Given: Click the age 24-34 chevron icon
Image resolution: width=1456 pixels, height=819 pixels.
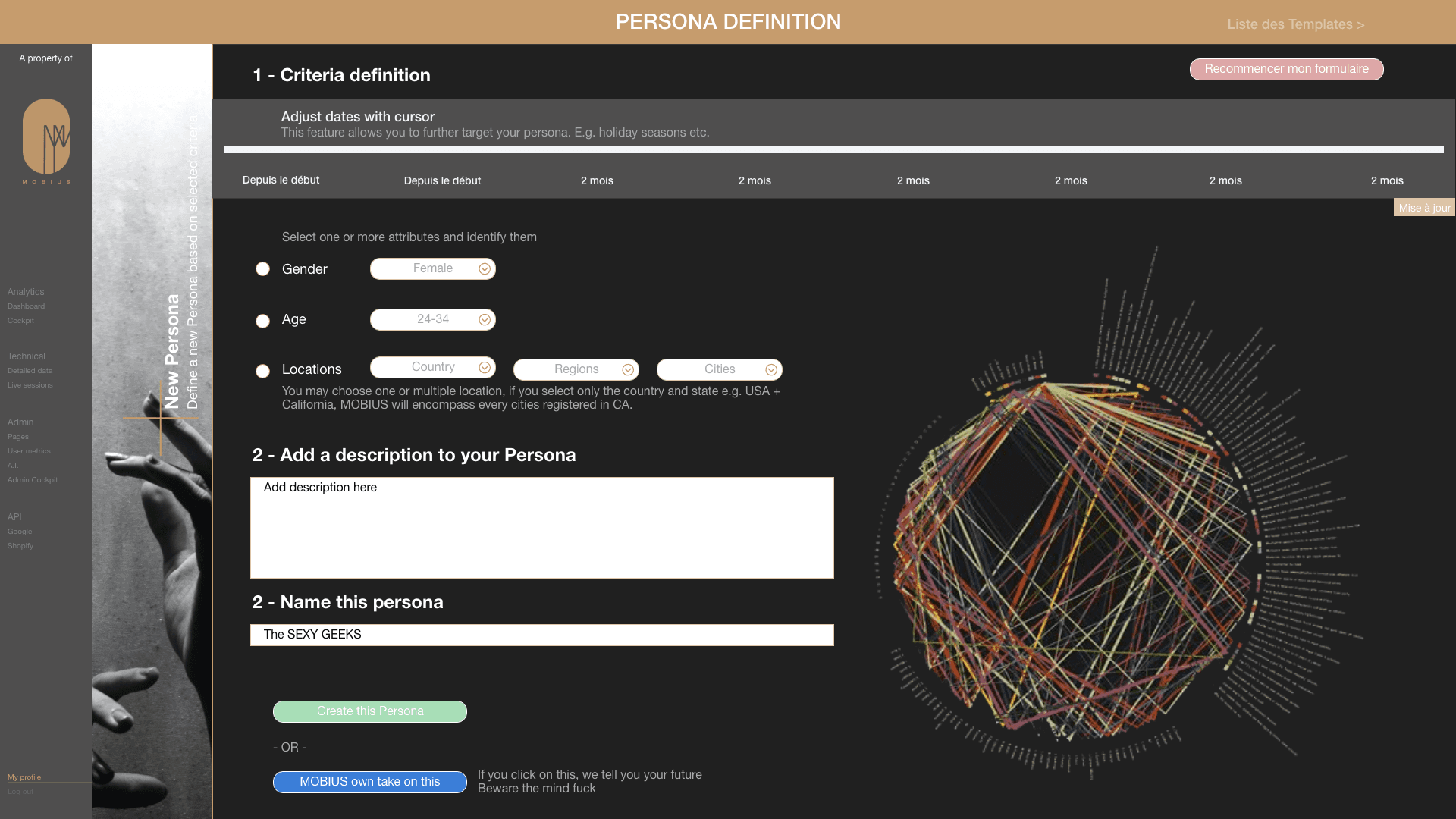Looking at the screenshot, I should click(485, 320).
